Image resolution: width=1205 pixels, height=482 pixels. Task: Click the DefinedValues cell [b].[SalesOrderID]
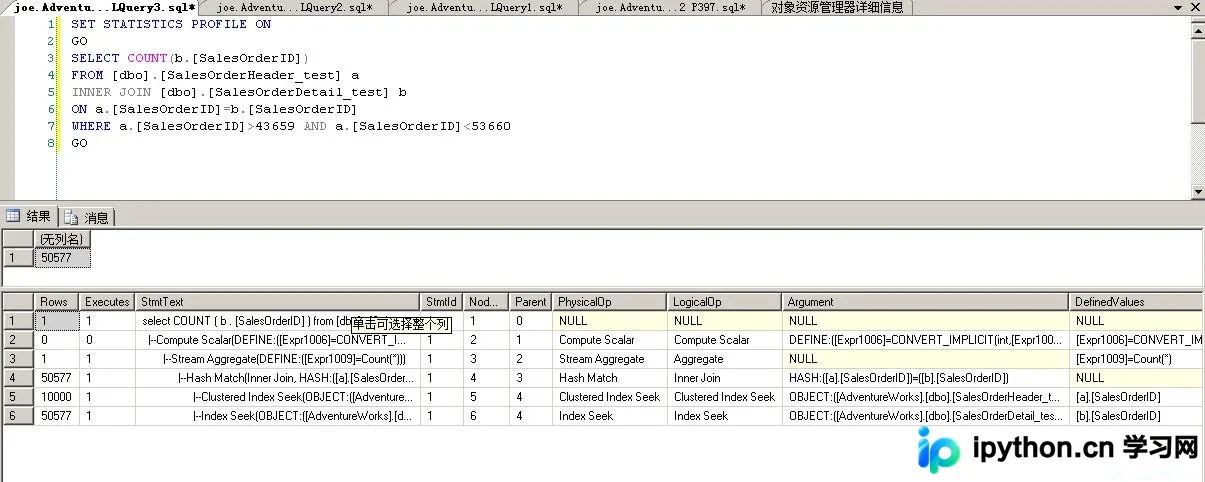pyautogui.click(x=1137, y=416)
